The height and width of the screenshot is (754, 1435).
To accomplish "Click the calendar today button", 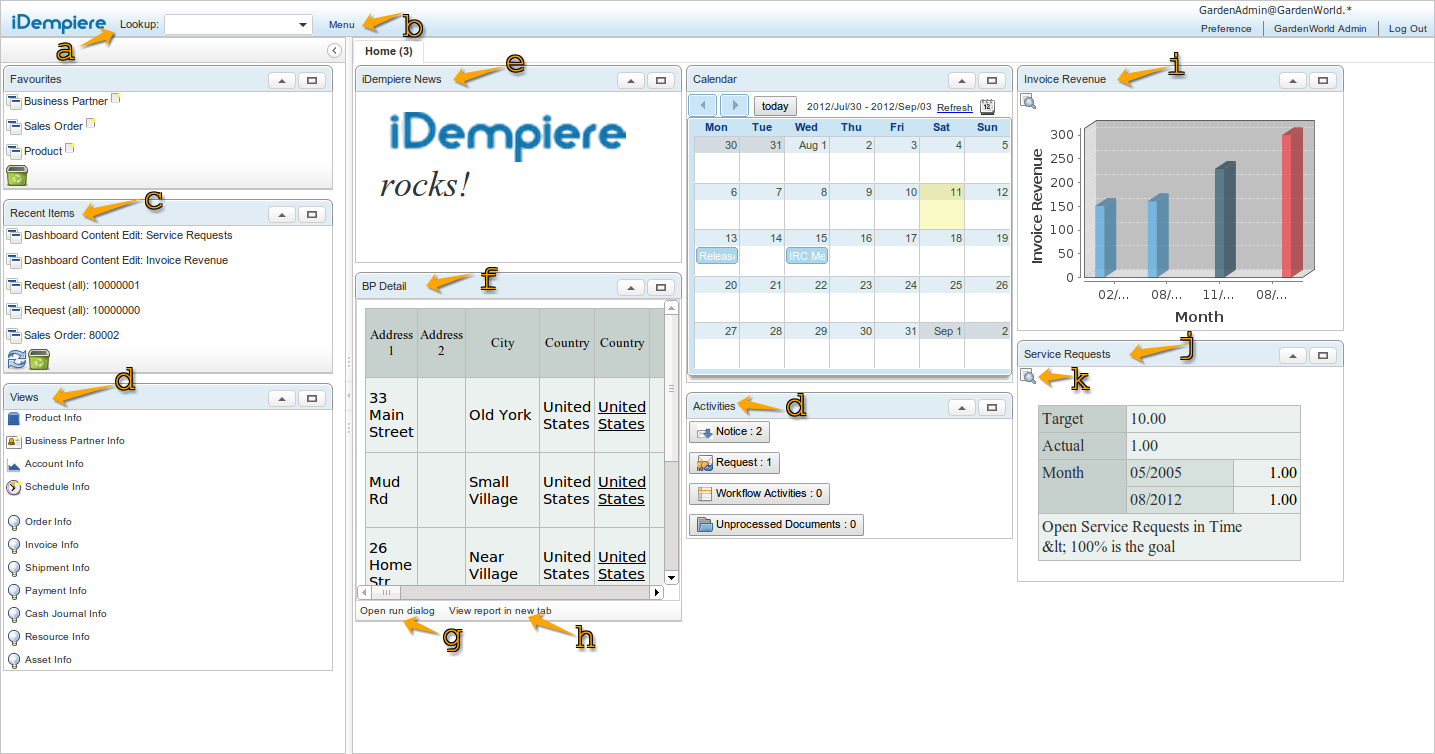I will [775, 106].
